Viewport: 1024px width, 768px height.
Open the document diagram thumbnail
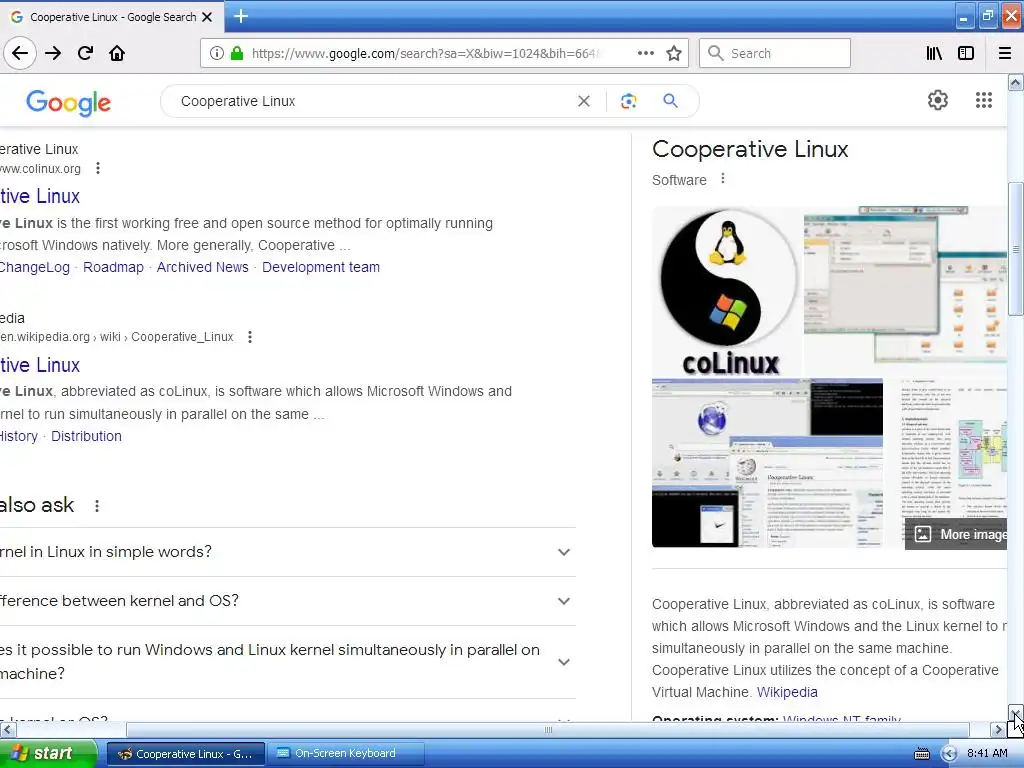click(946, 451)
